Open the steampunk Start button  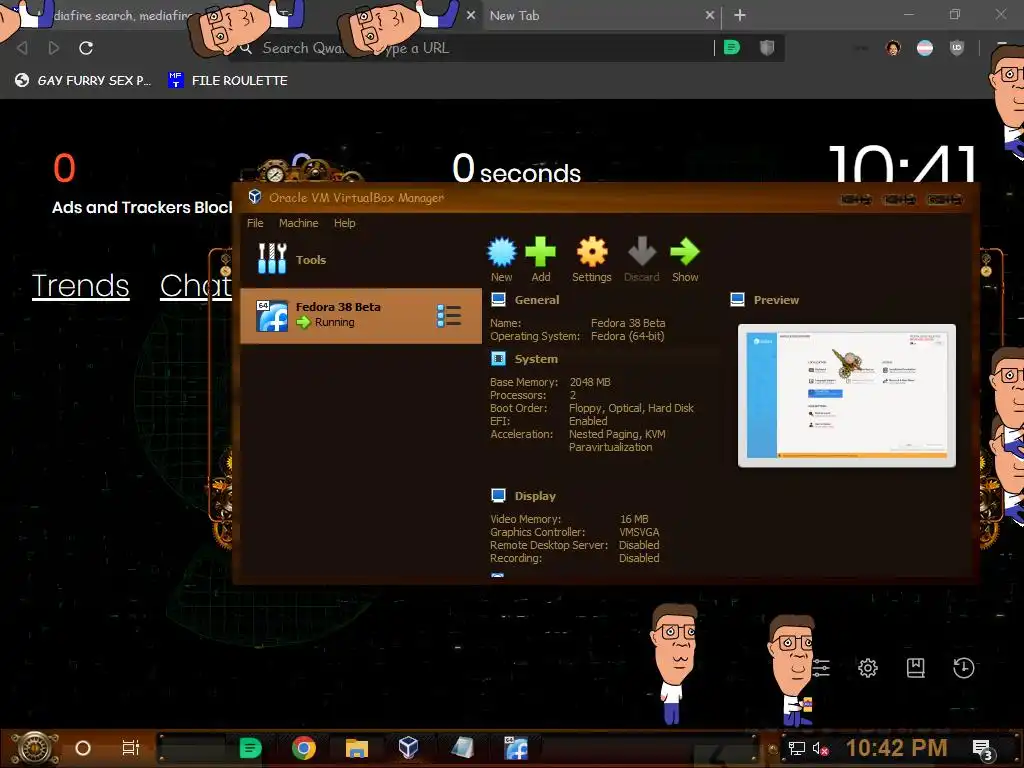pos(34,748)
